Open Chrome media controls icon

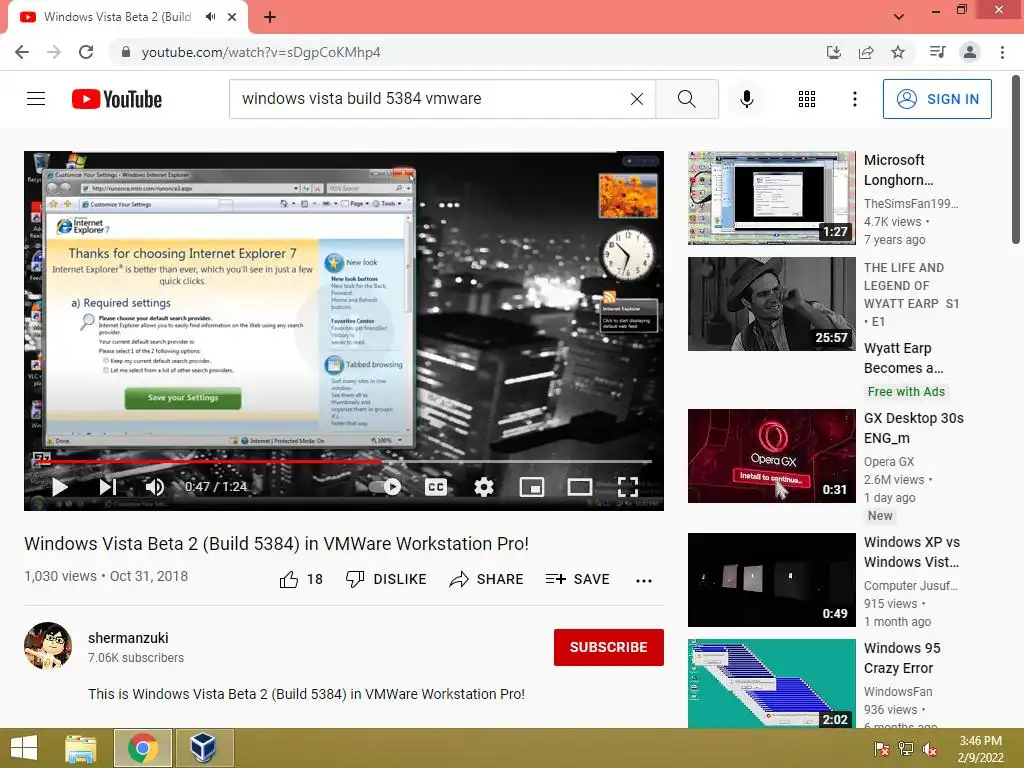coord(937,52)
